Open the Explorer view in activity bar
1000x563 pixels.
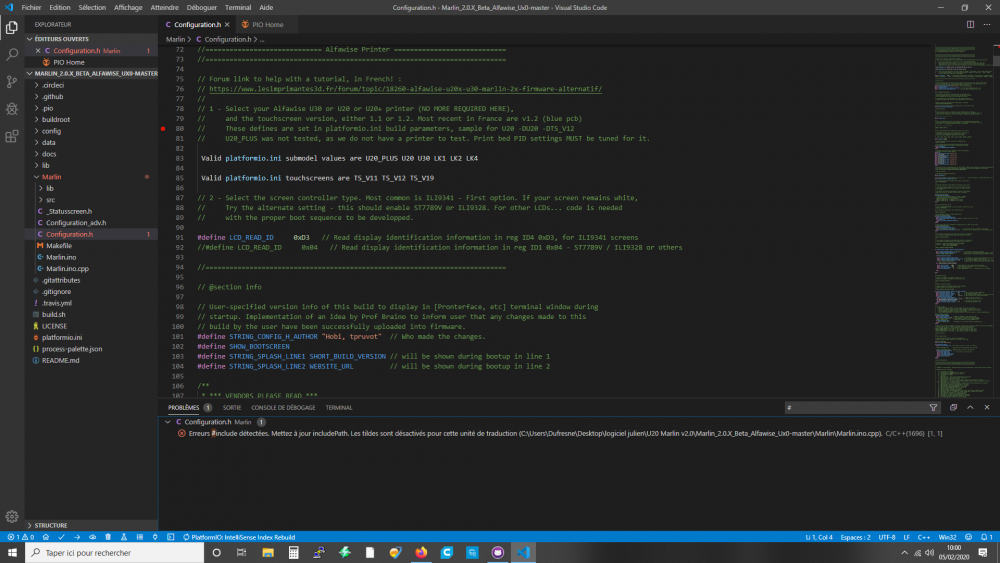[11, 27]
